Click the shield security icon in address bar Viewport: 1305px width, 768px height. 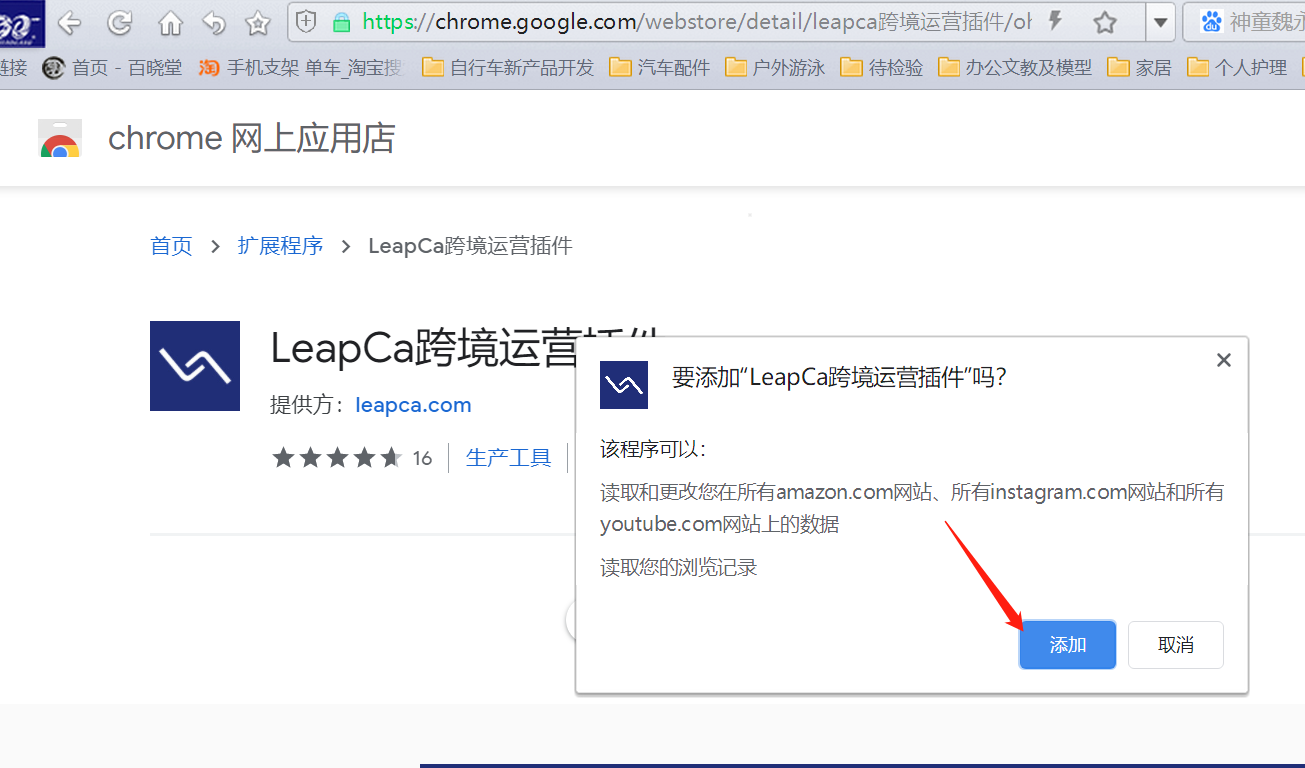click(x=307, y=21)
